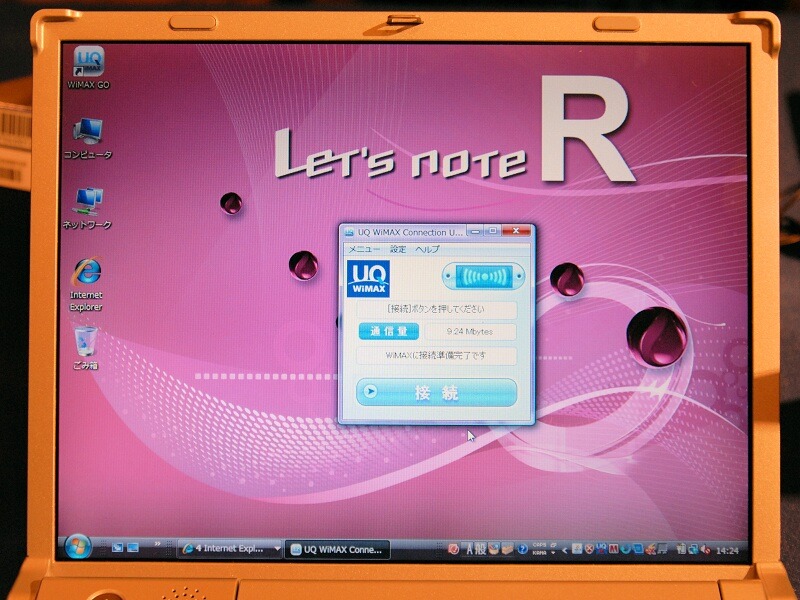
Task: Click the UQ WiMAX logo in the window
Action: 368,279
